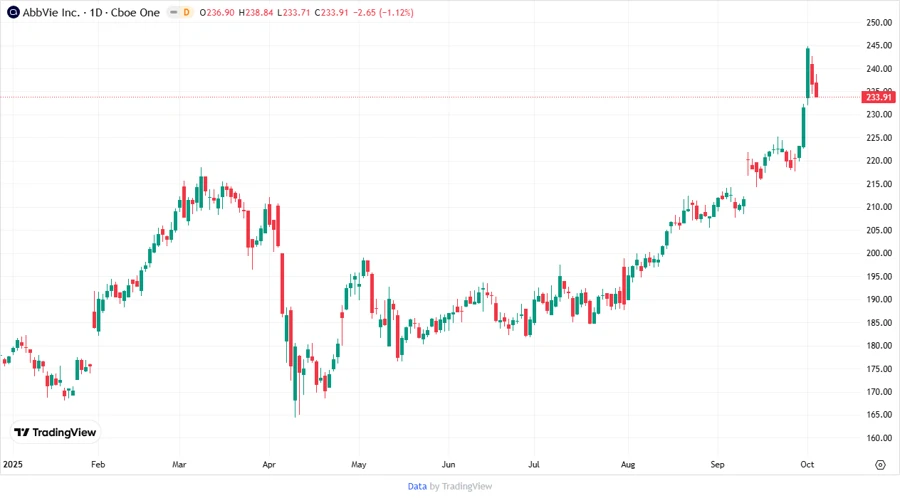Click the orange D data indicator
Screen dimensions: 900x498
coord(185,13)
